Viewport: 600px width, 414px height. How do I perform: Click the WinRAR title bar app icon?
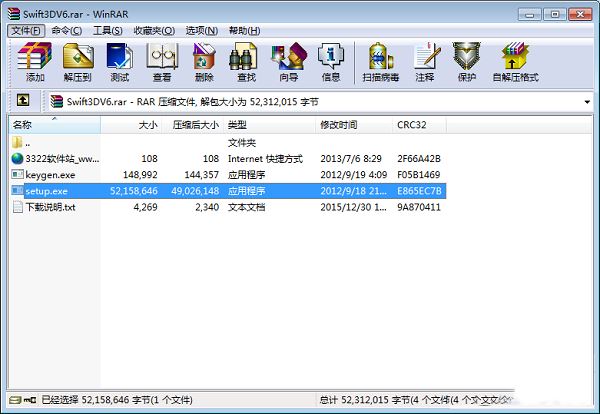coord(14,14)
